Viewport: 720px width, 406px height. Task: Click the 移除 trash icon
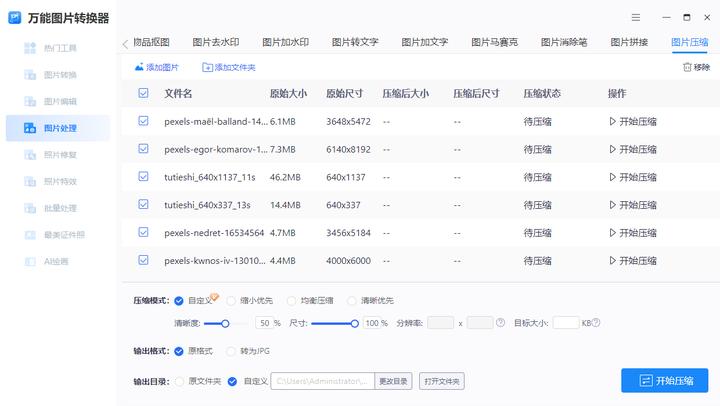687,67
